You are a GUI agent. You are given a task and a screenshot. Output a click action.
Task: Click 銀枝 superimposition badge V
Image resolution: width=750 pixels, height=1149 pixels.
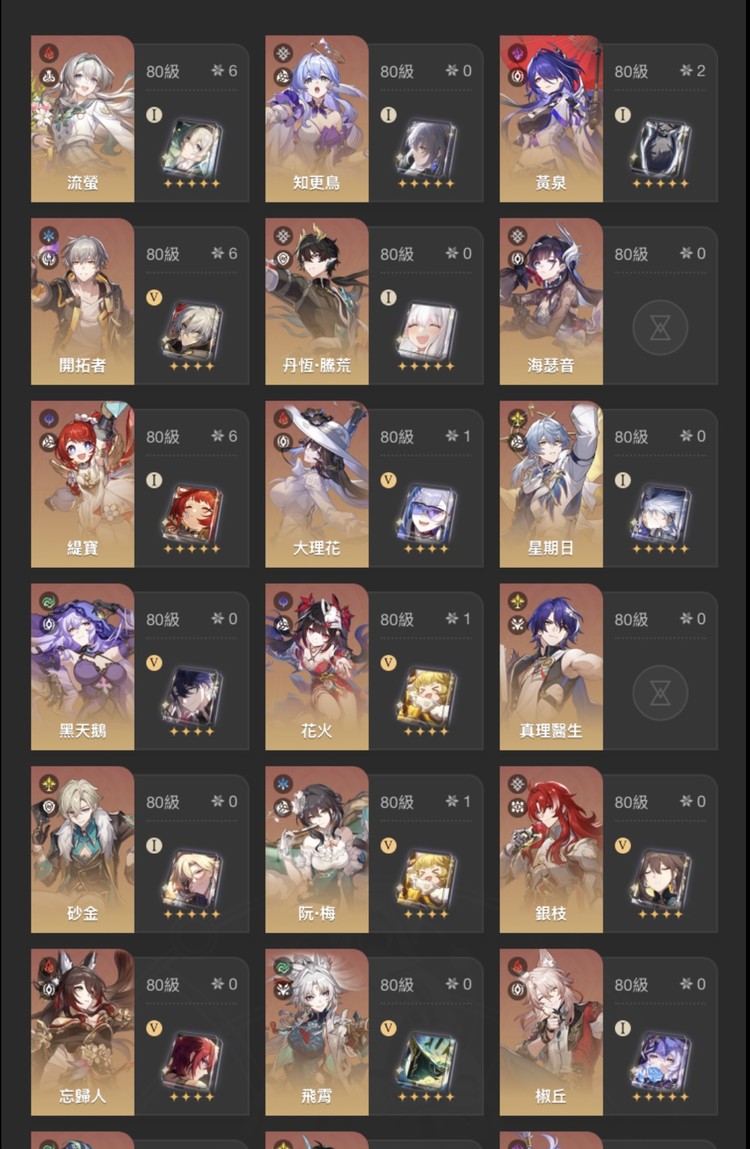pyautogui.click(x=622, y=846)
